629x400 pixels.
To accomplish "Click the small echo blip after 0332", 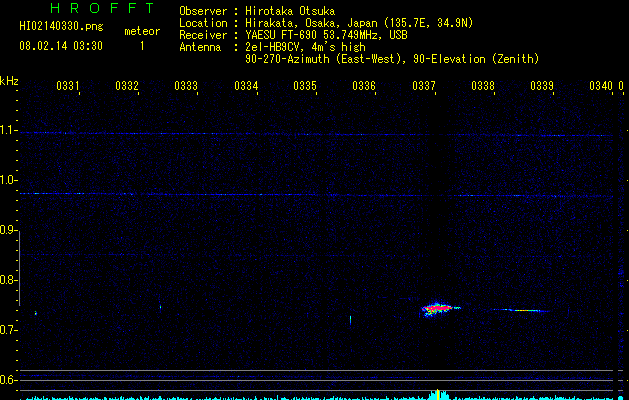I will tap(160, 308).
